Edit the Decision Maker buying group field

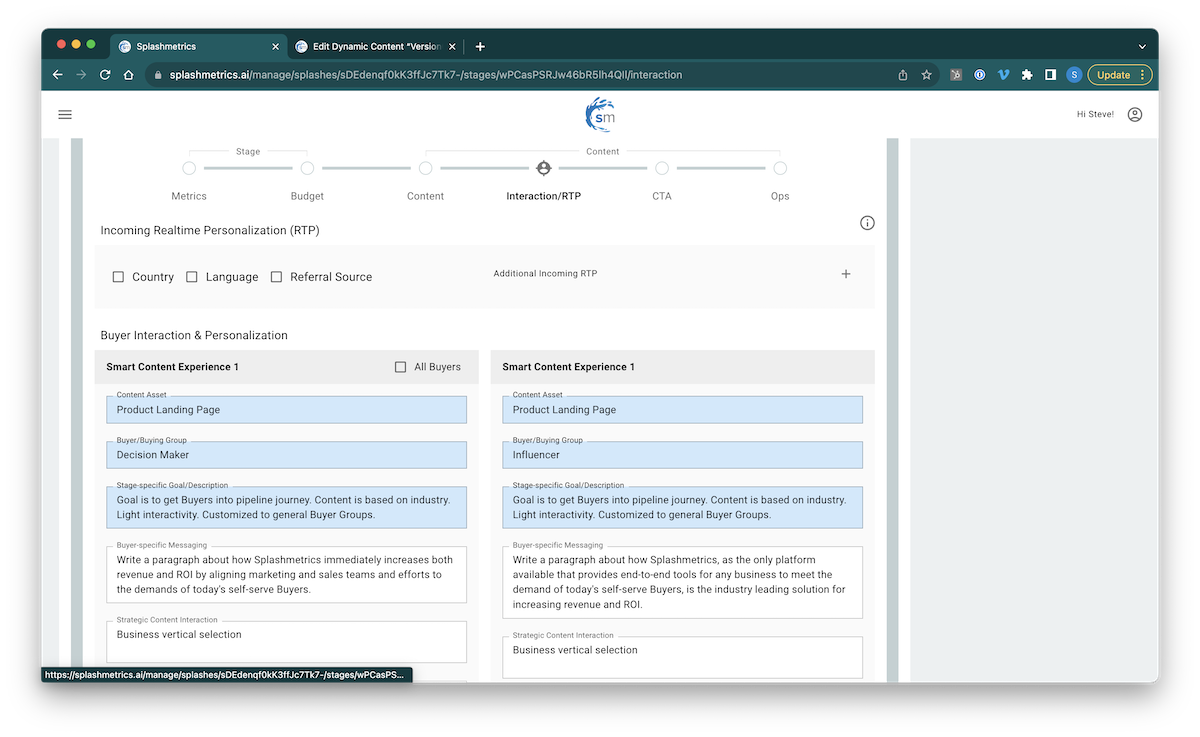click(x=287, y=455)
